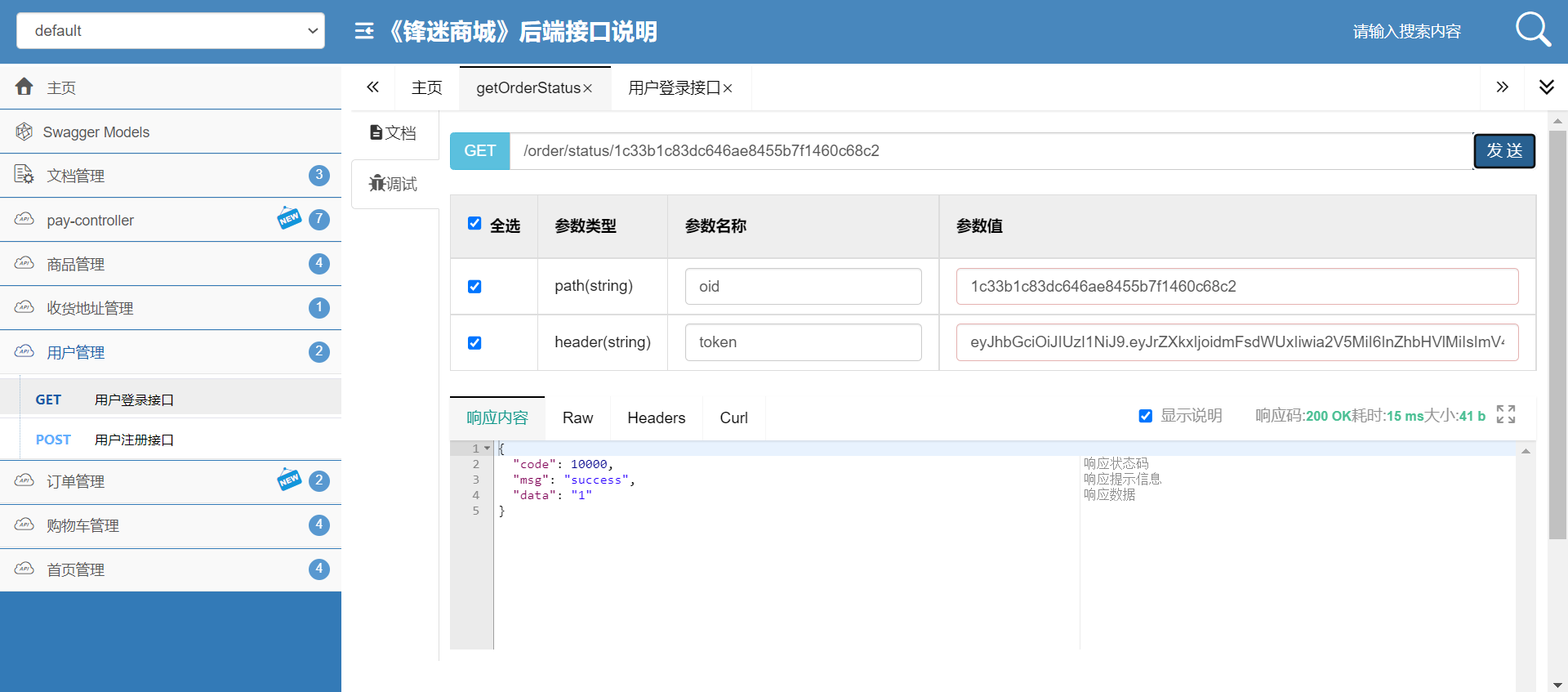This screenshot has width=1568, height=692.
Task: Go to 主页 in left sidebar
Action: pyautogui.click(x=171, y=87)
